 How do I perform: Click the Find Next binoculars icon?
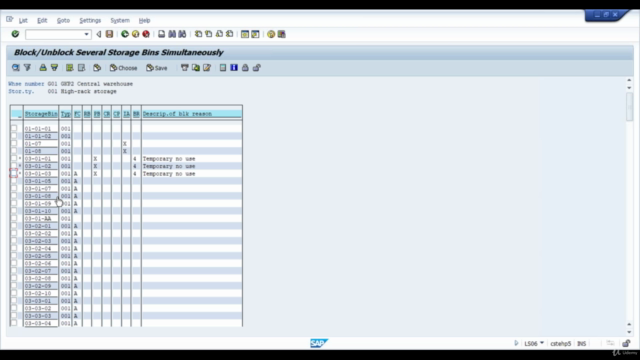(182, 34)
